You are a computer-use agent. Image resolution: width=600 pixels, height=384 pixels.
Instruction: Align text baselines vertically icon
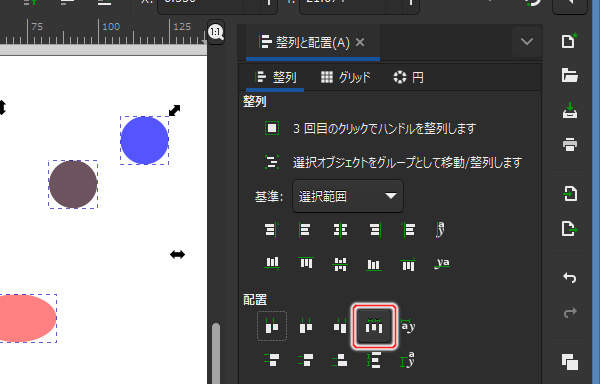442,264
